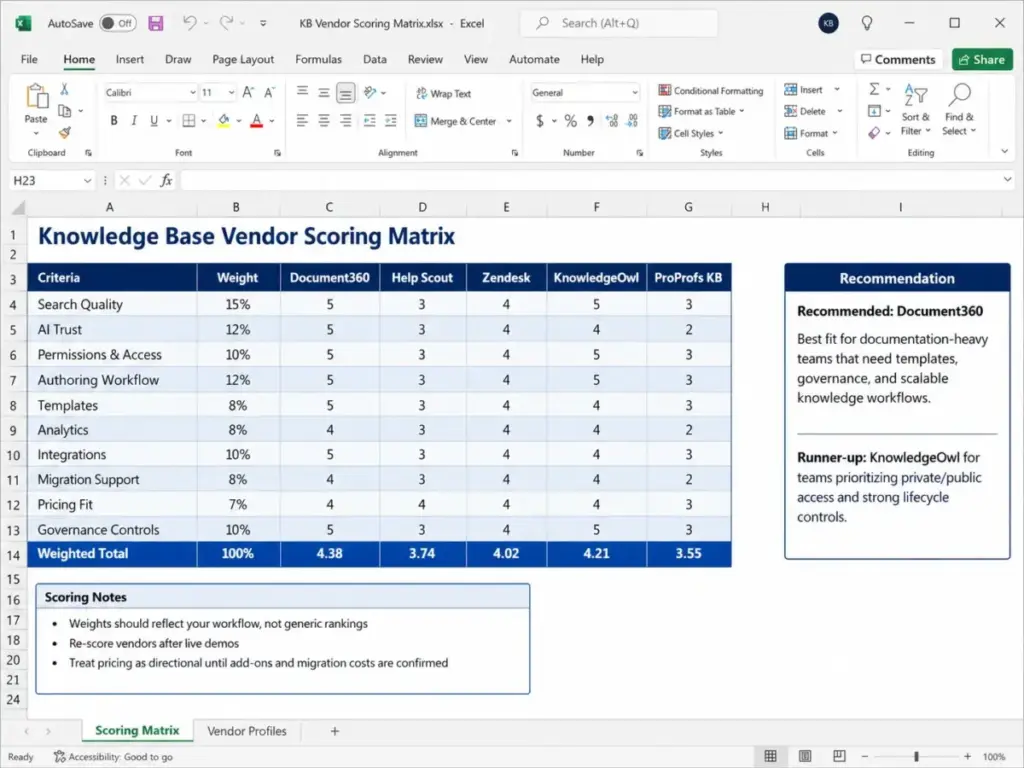Viewport: 1024px width, 768px height.
Task: Open the General number format dropdown
Action: coord(634,93)
